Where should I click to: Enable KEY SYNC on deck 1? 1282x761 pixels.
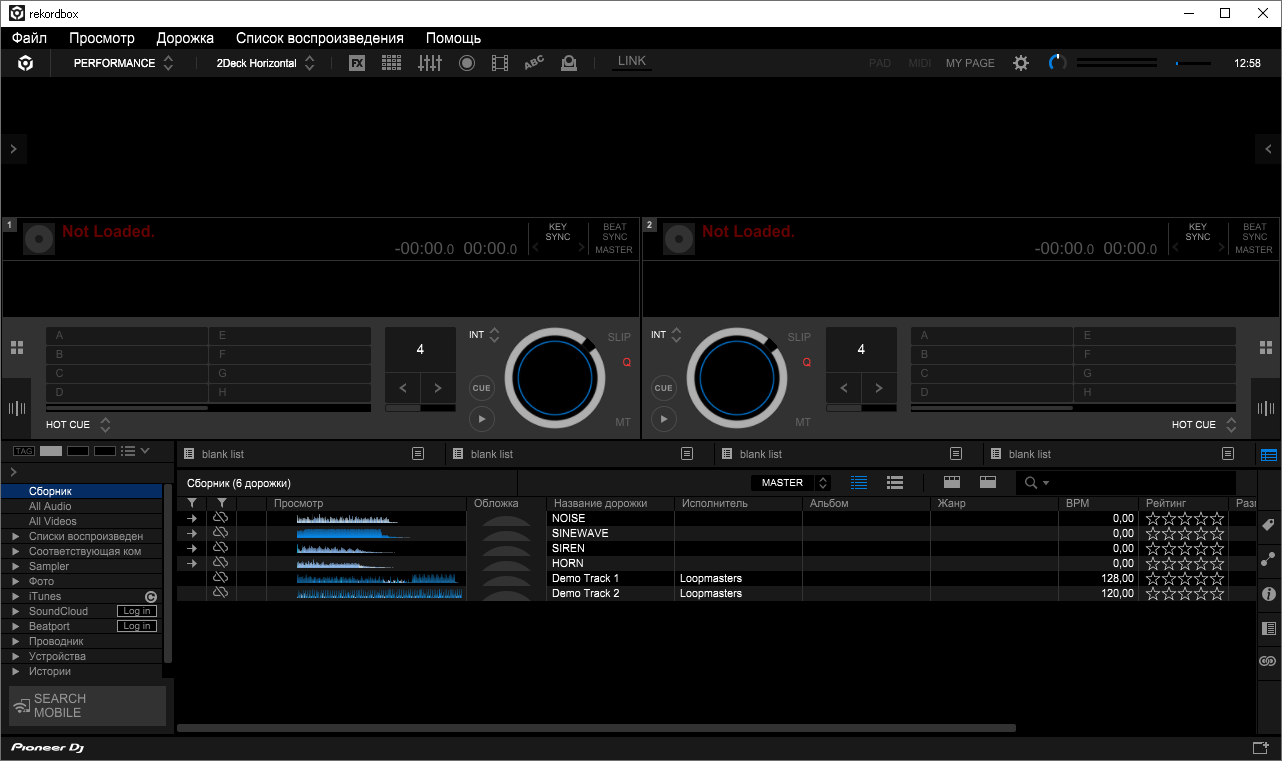point(557,232)
